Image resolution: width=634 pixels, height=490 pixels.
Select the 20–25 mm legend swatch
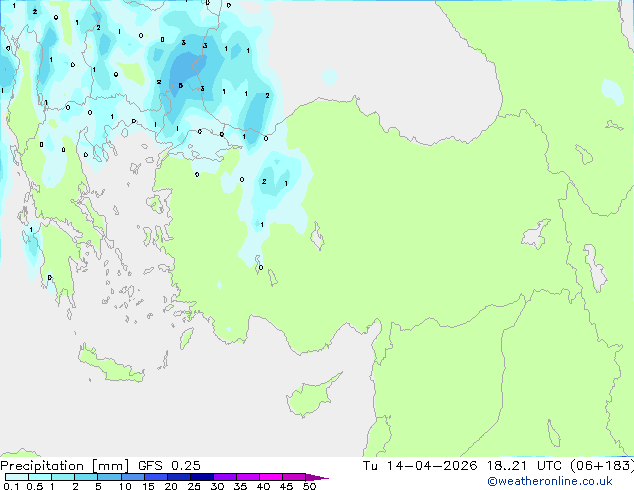pos(178,477)
